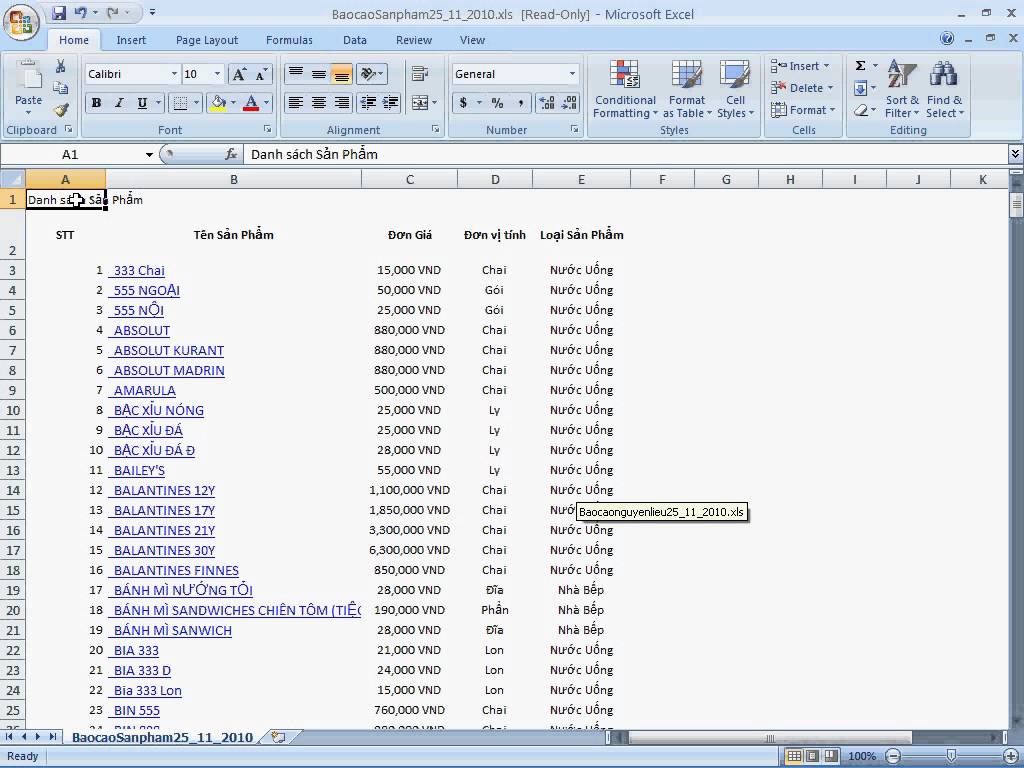
Task: Click the Sort & Filter icon
Action: [x=901, y=90]
